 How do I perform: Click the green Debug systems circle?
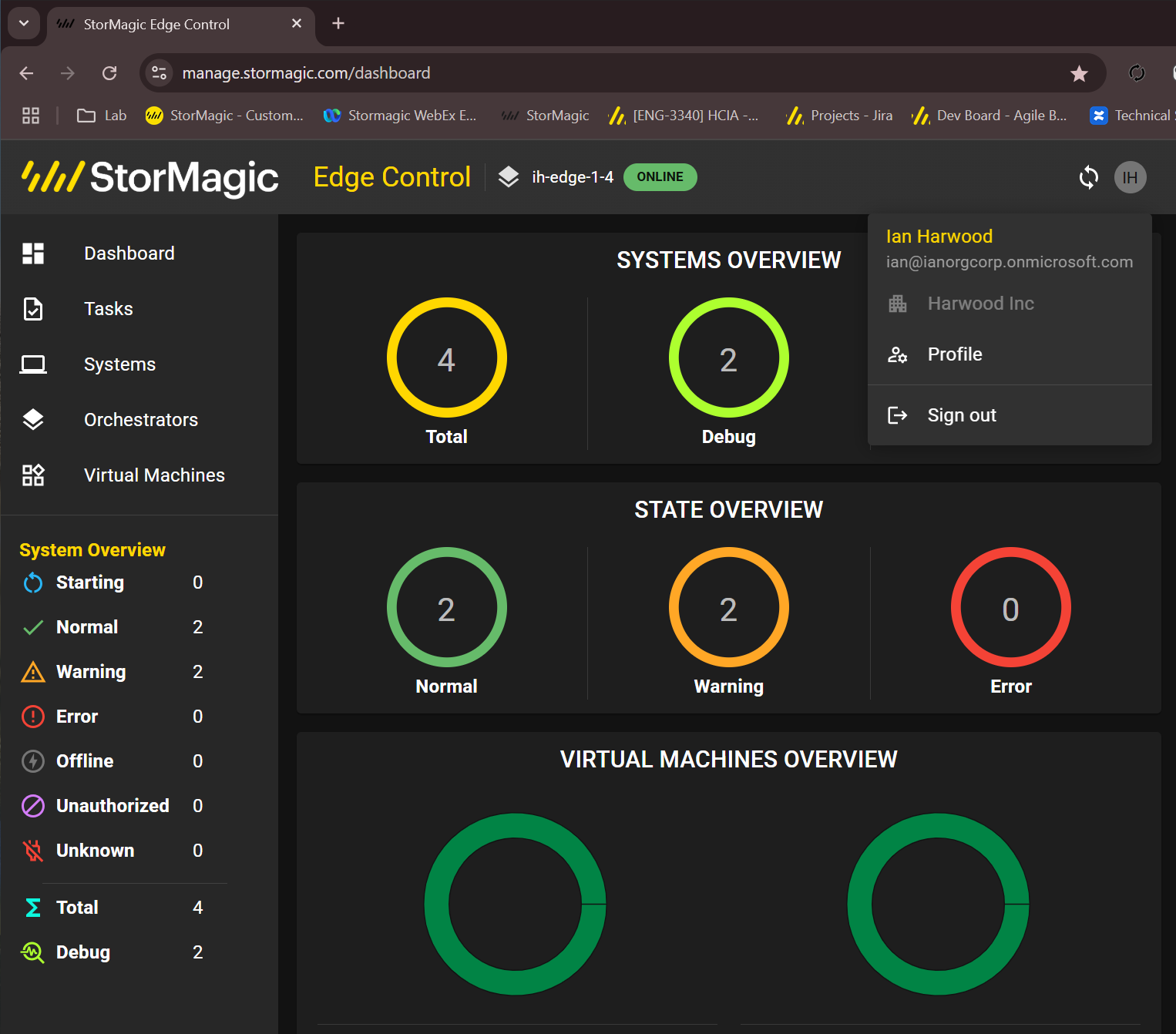[x=729, y=358]
